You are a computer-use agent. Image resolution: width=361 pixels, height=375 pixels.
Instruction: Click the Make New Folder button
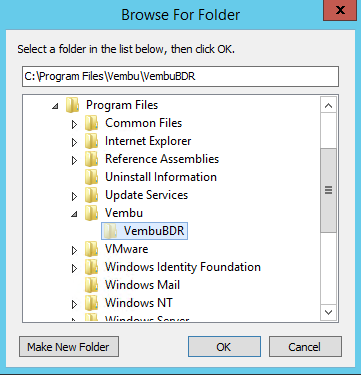pyautogui.click(x=69, y=347)
